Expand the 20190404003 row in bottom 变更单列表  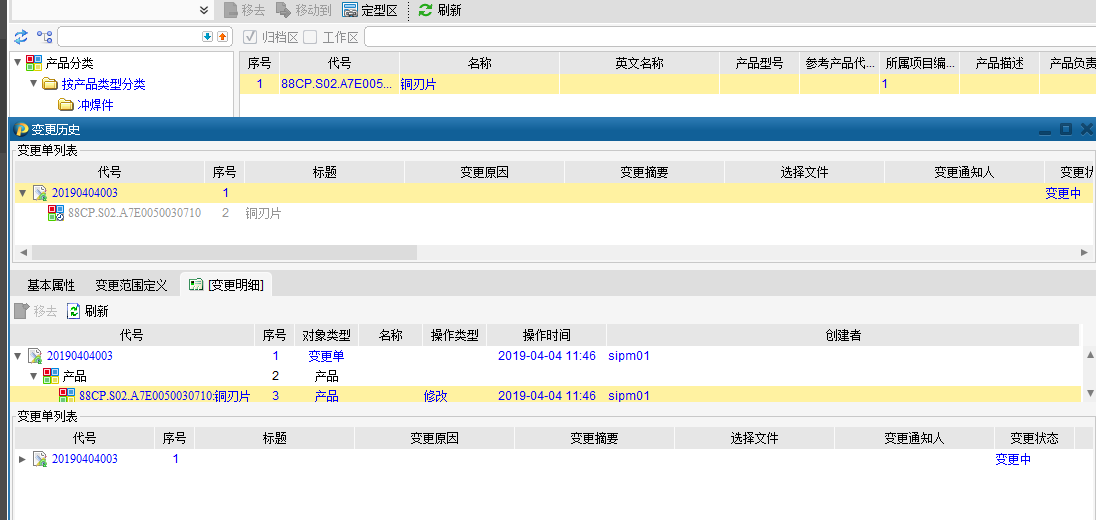click(22, 459)
